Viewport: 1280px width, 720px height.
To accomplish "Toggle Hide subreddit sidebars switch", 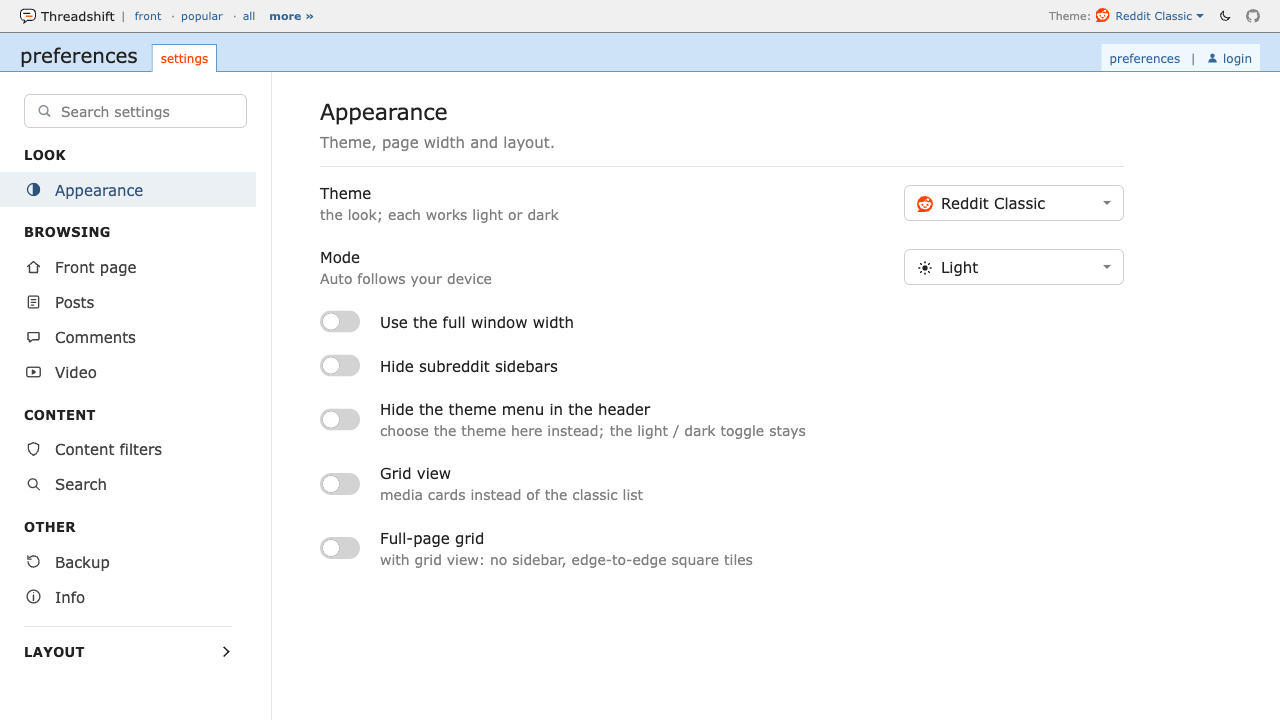I will click(x=340, y=366).
